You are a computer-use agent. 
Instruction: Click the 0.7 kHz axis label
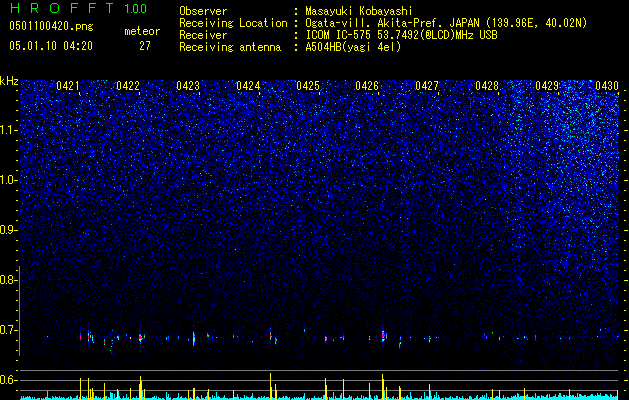7,330
